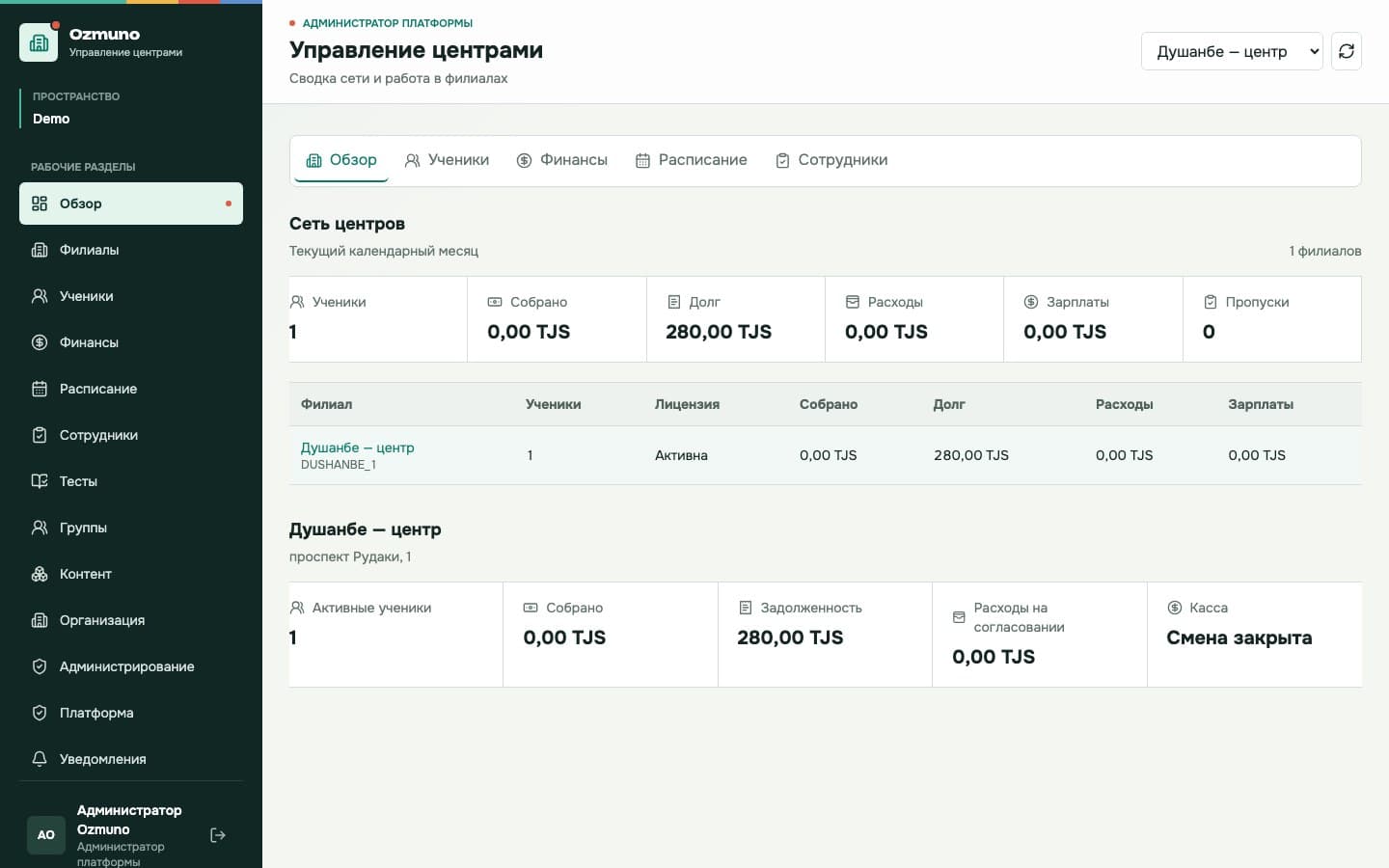1389x868 pixels.
Task: Click the logout icon beside administrator profile
Action: 218,835
